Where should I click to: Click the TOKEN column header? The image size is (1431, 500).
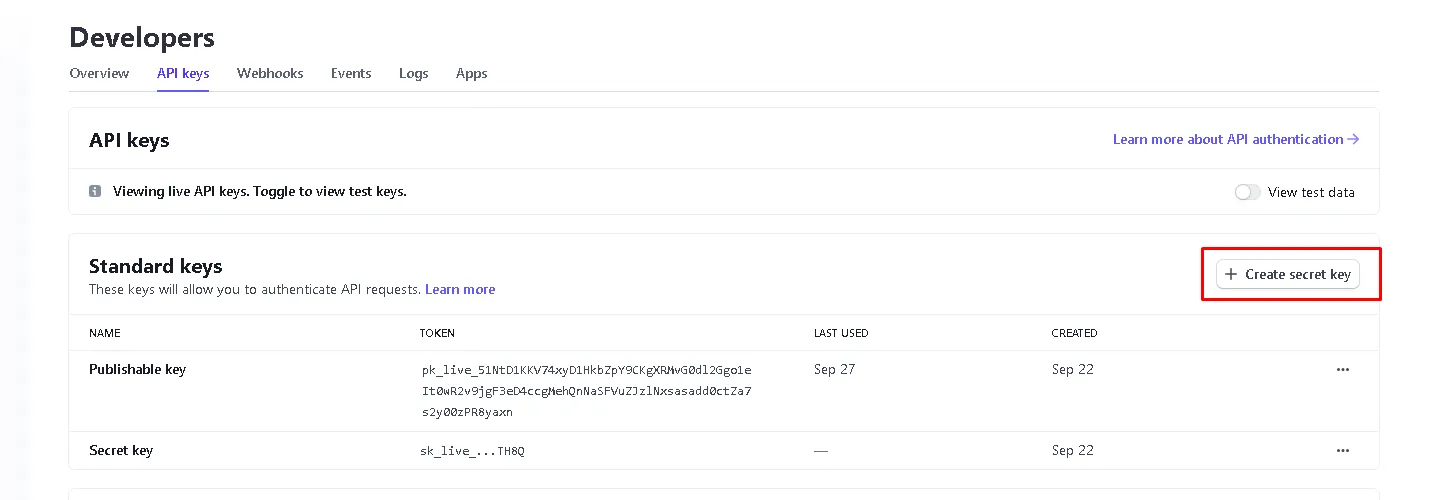[x=438, y=333]
